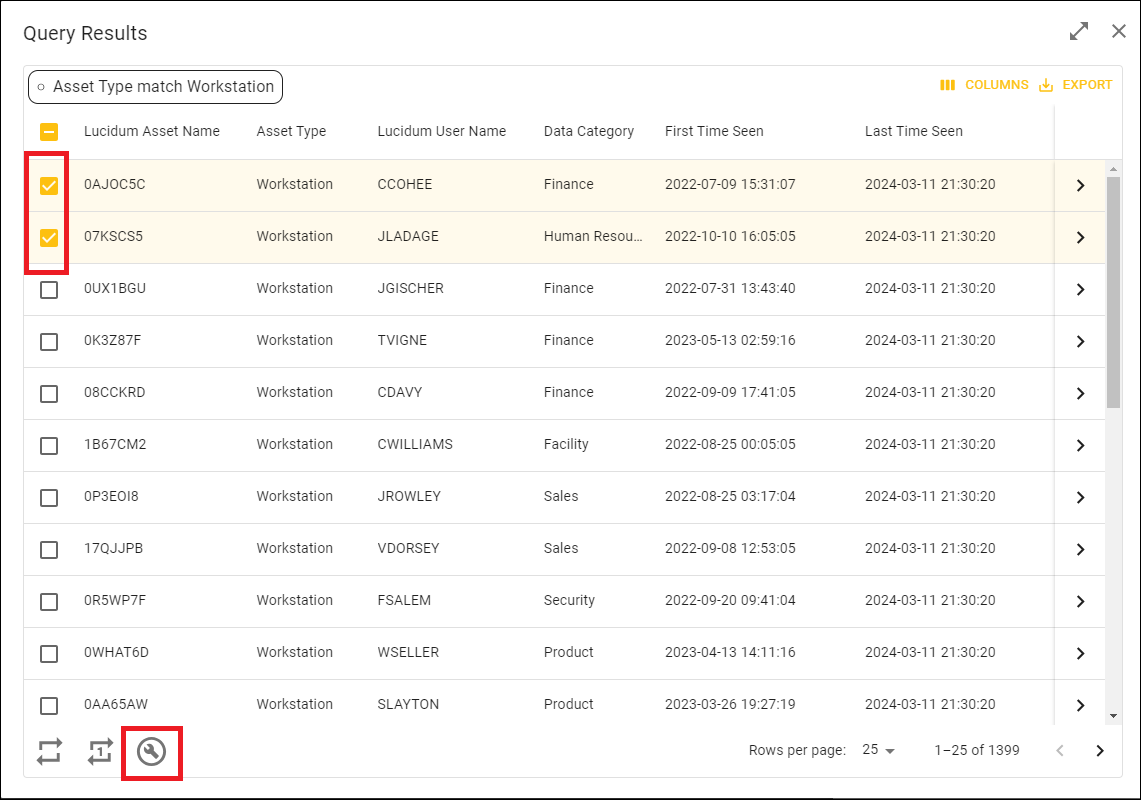Sort by the Lucidum Asset Name column
This screenshot has width=1141, height=800.
(153, 131)
